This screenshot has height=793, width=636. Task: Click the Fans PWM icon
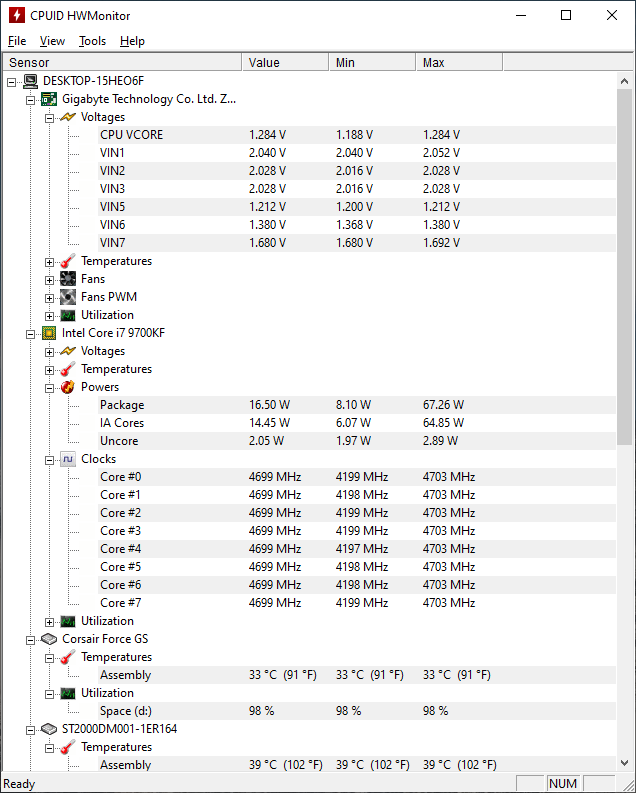pyautogui.click(x=68, y=297)
